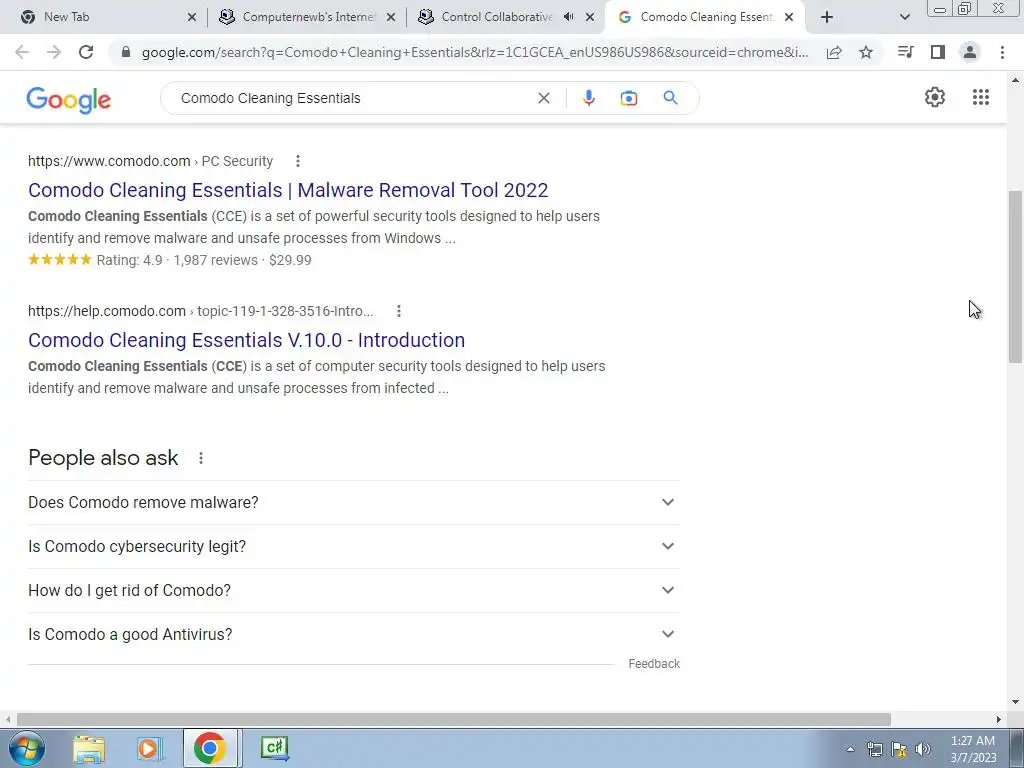This screenshot has height=768, width=1024.
Task: Open 'Comodo Cleaning Essentials V.10.0 - Introduction' link
Action: [246, 340]
